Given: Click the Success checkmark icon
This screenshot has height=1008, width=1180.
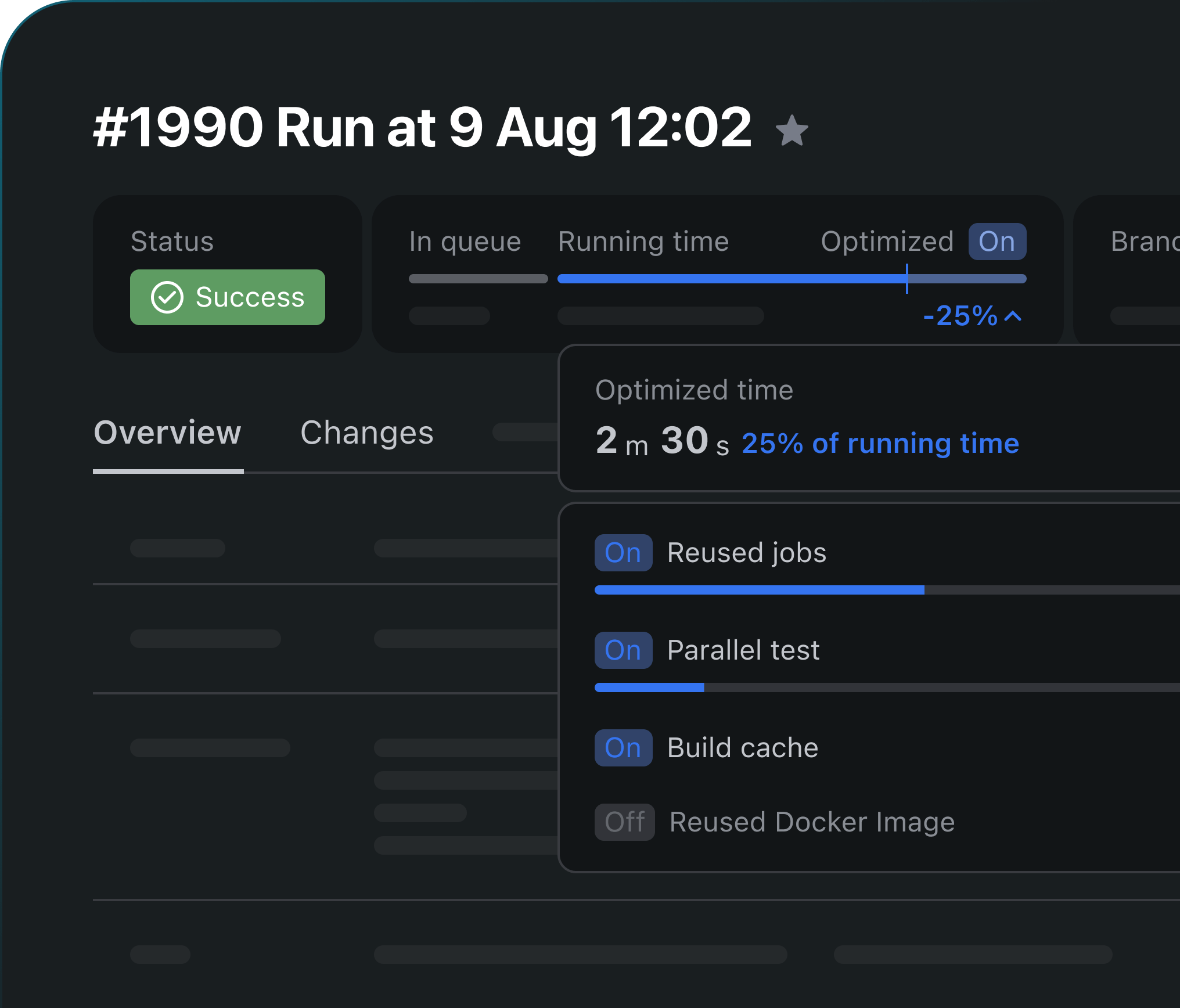Looking at the screenshot, I should point(167,297).
